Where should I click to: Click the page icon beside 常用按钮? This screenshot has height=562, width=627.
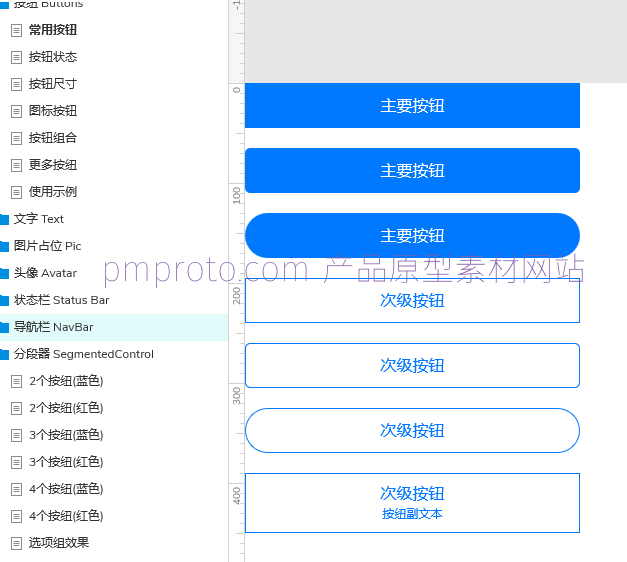(16, 30)
